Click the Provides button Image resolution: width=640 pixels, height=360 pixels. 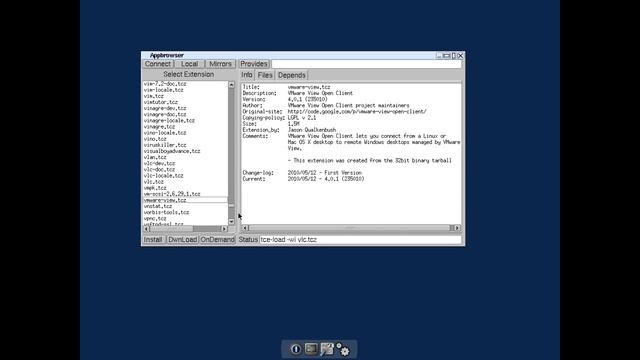pyautogui.click(x=253, y=64)
